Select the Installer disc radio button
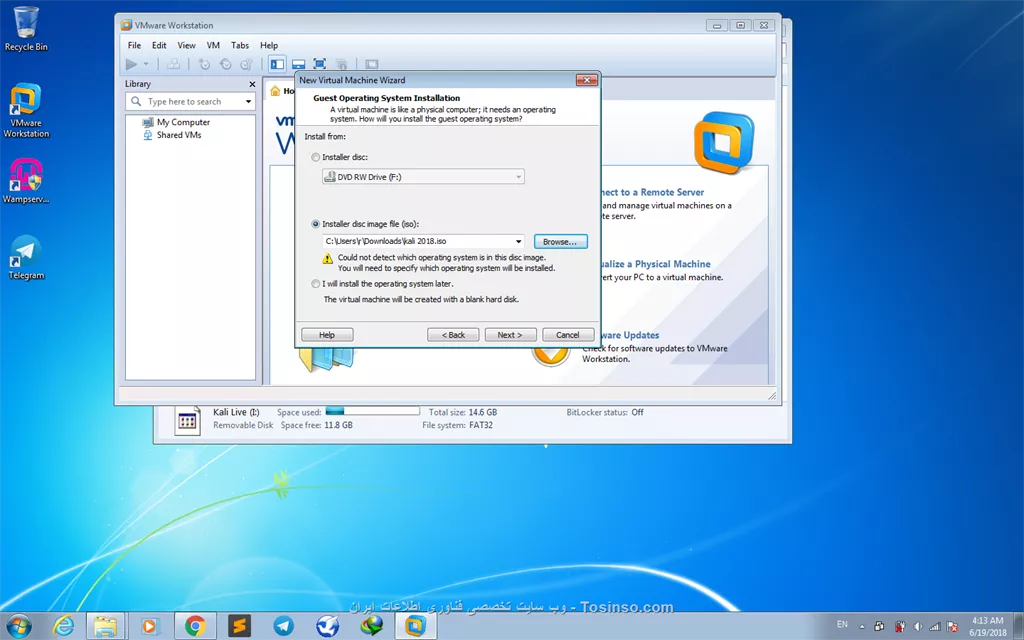The height and width of the screenshot is (640, 1024). coord(315,157)
